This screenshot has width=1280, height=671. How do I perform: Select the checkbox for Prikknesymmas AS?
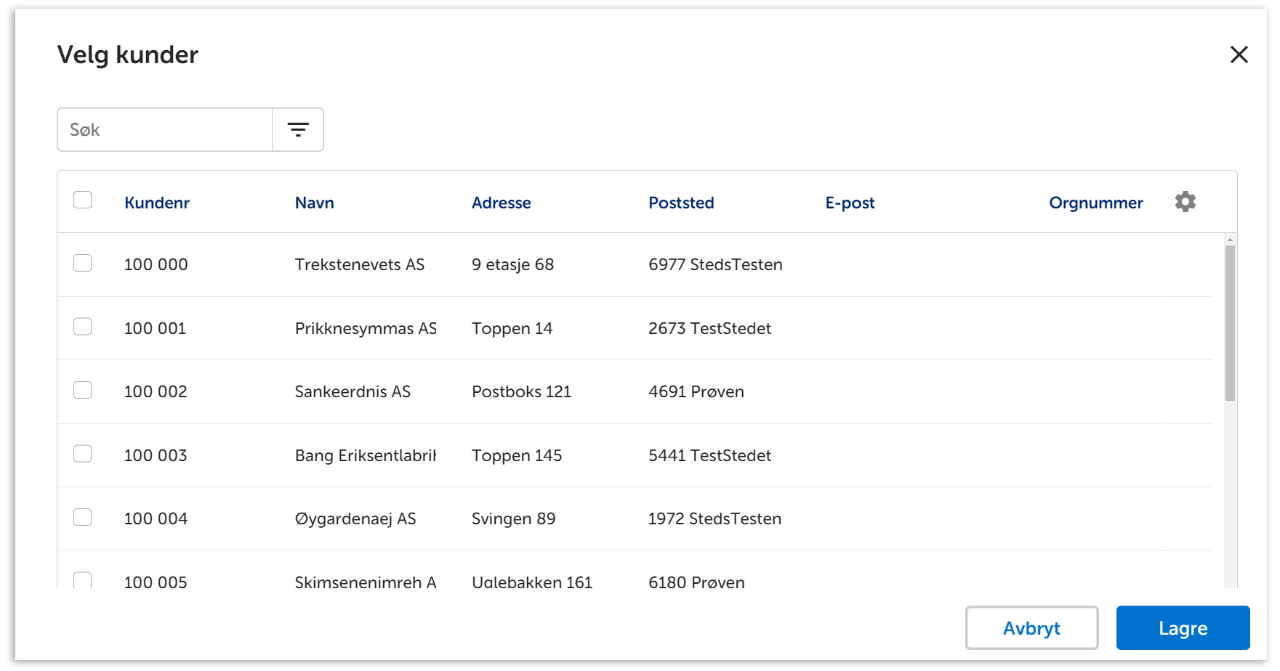[x=83, y=327]
